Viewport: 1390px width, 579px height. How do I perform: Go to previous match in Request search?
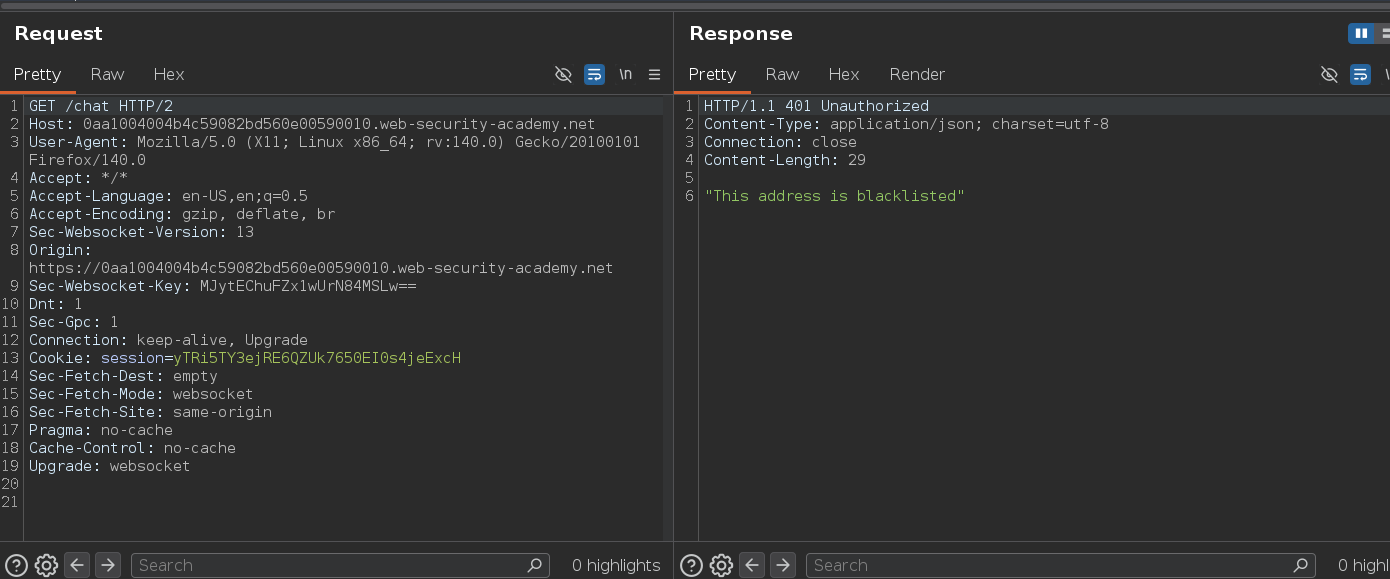point(77,565)
